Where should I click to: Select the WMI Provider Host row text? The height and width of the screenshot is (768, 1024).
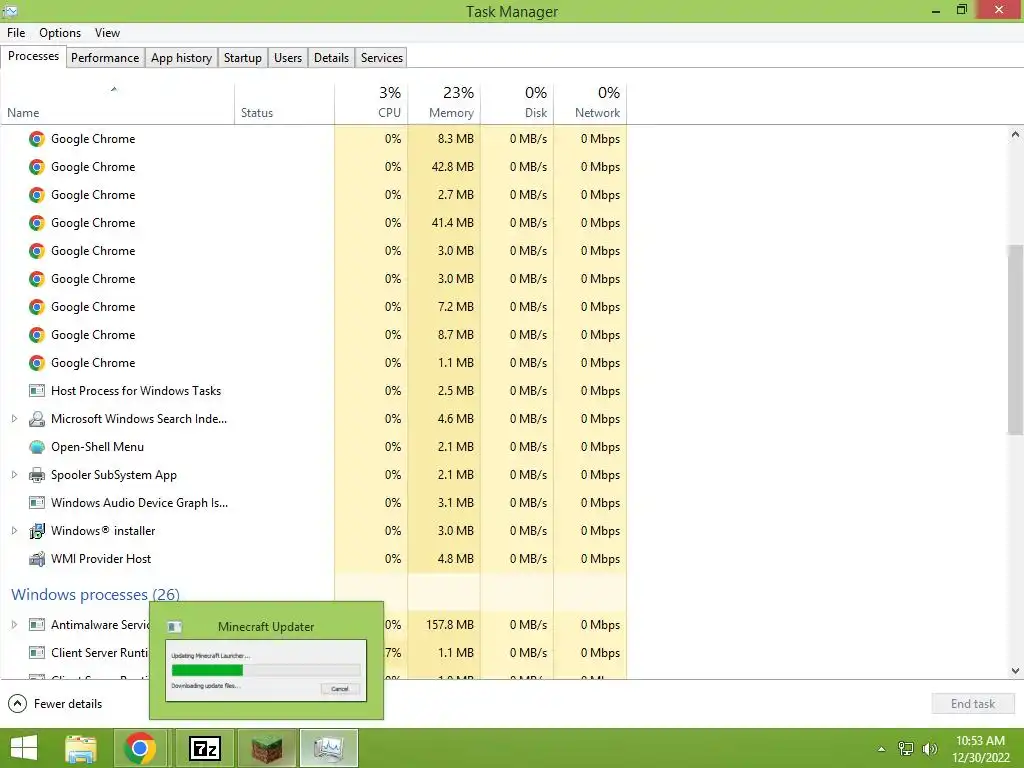click(101, 559)
